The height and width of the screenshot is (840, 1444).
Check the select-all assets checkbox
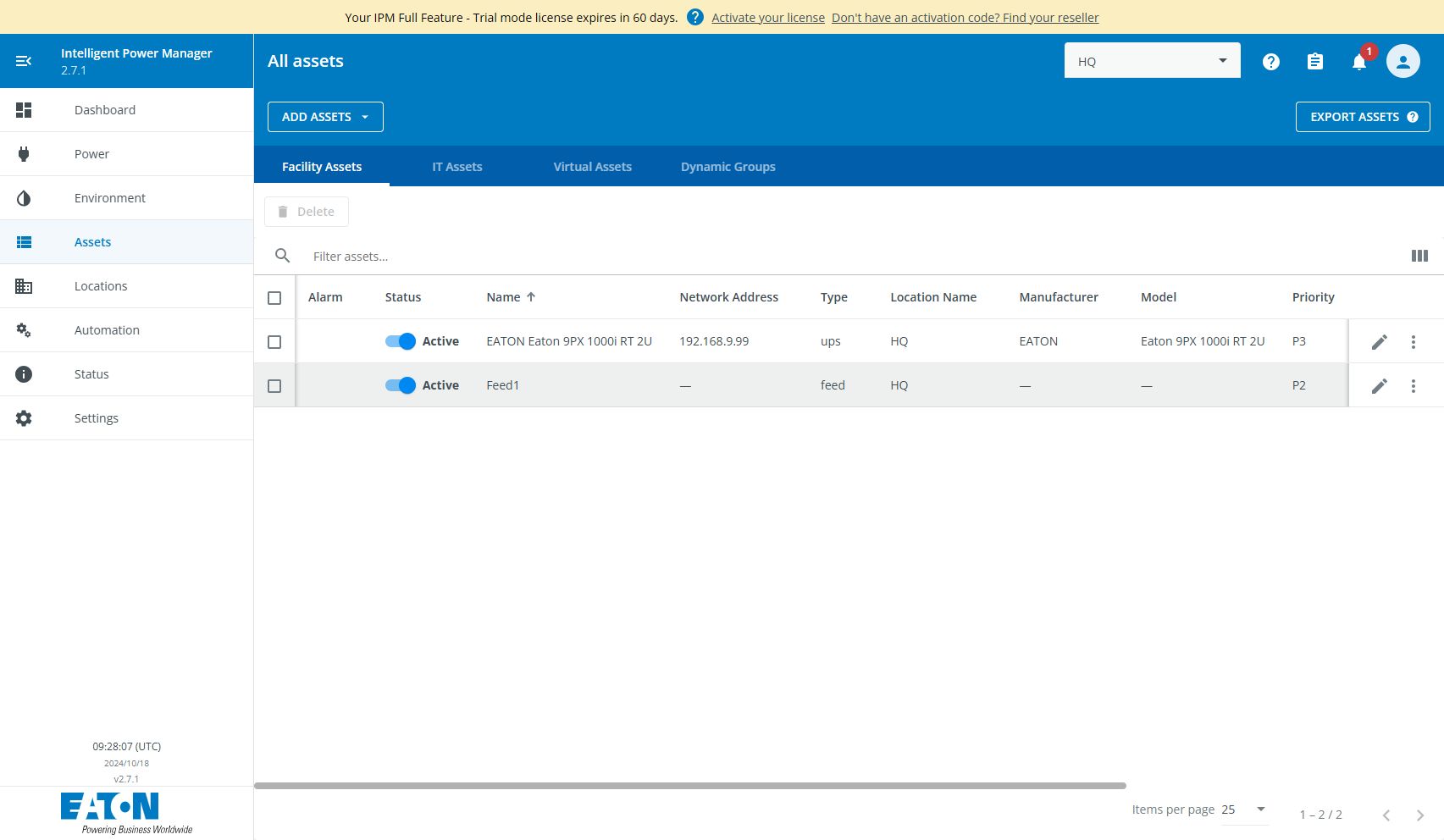[274, 298]
